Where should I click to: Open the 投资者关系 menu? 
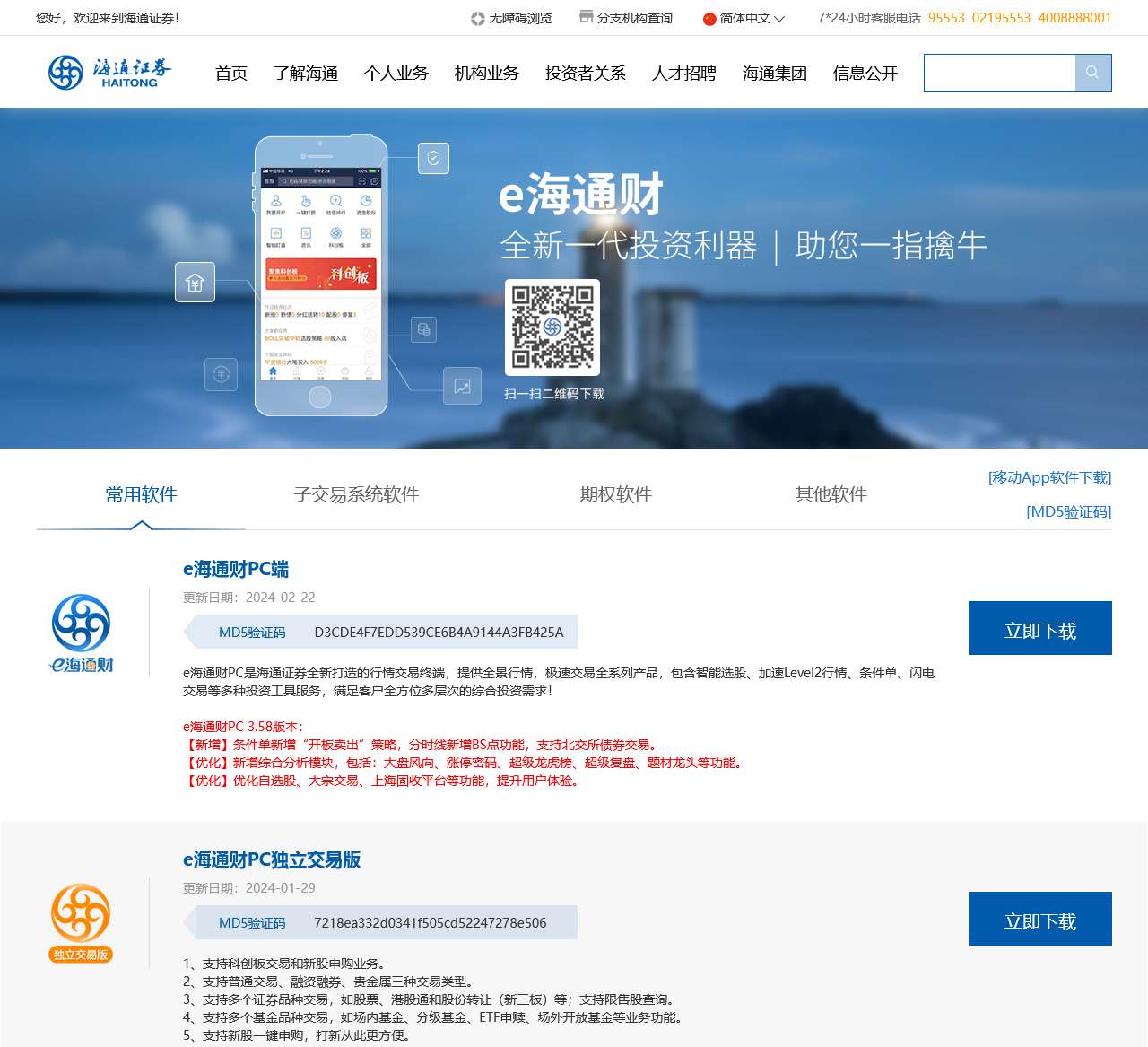coord(586,74)
